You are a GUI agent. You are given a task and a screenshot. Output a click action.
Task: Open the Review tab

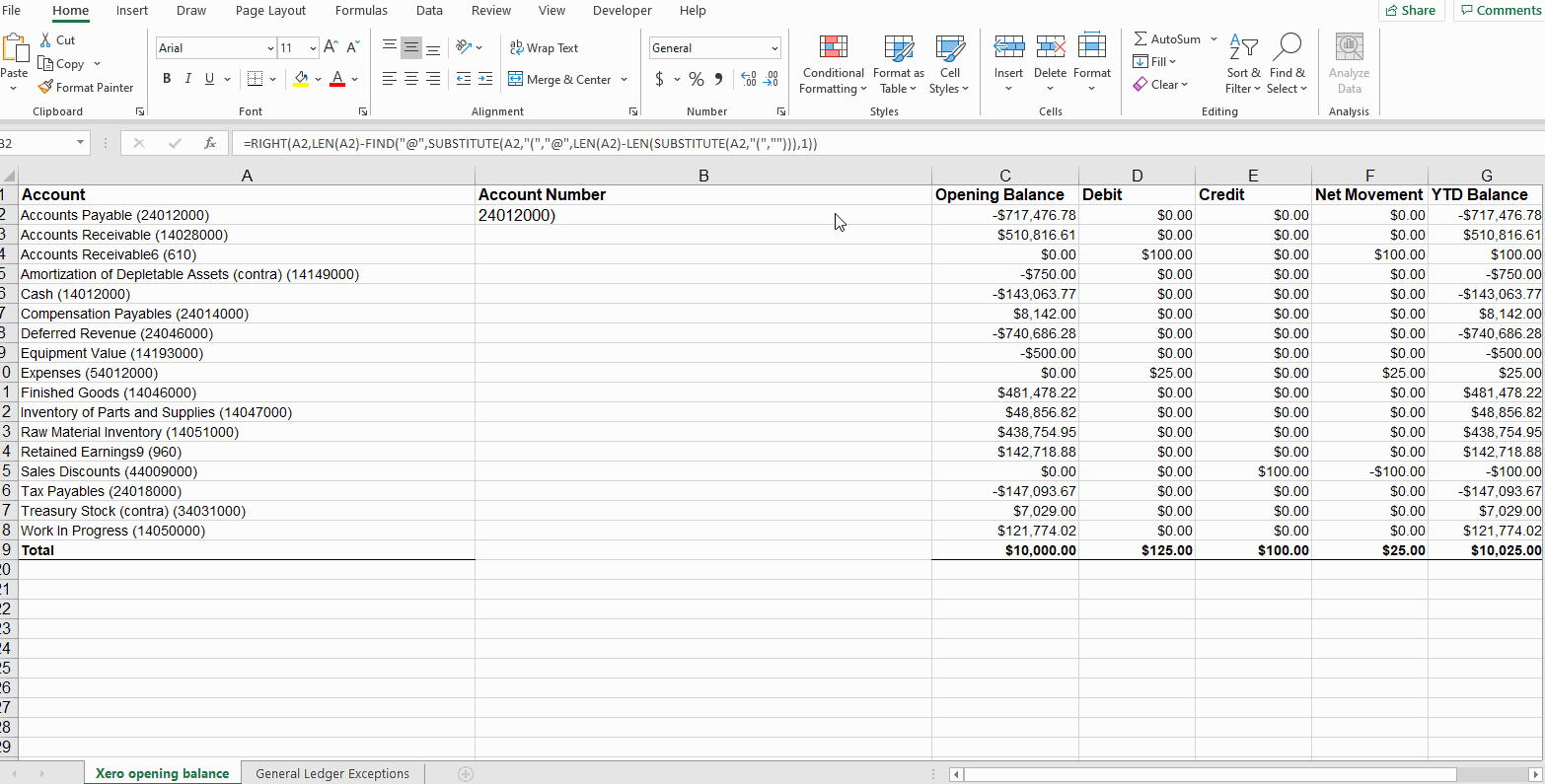tap(491, 10)
